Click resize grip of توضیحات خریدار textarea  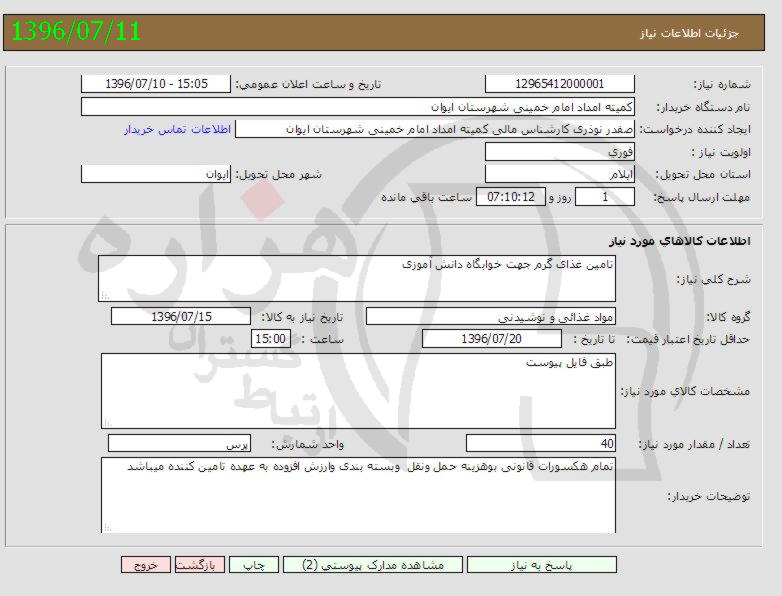click(107, 528)
